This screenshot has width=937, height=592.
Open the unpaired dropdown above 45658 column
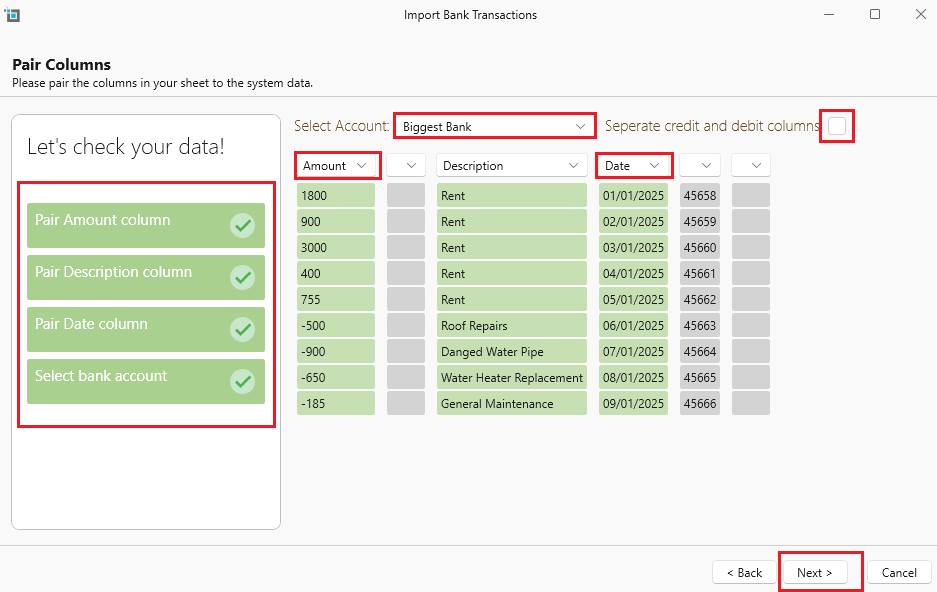[700, 166]
